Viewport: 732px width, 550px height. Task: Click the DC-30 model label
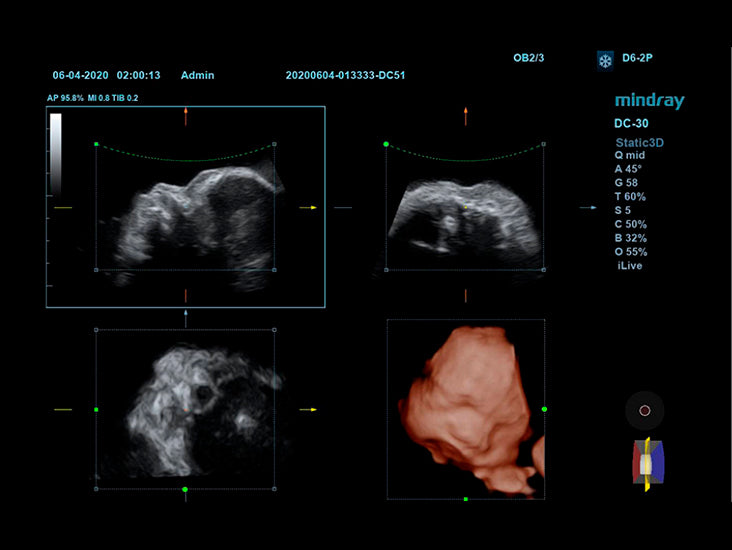pos(631,124)
